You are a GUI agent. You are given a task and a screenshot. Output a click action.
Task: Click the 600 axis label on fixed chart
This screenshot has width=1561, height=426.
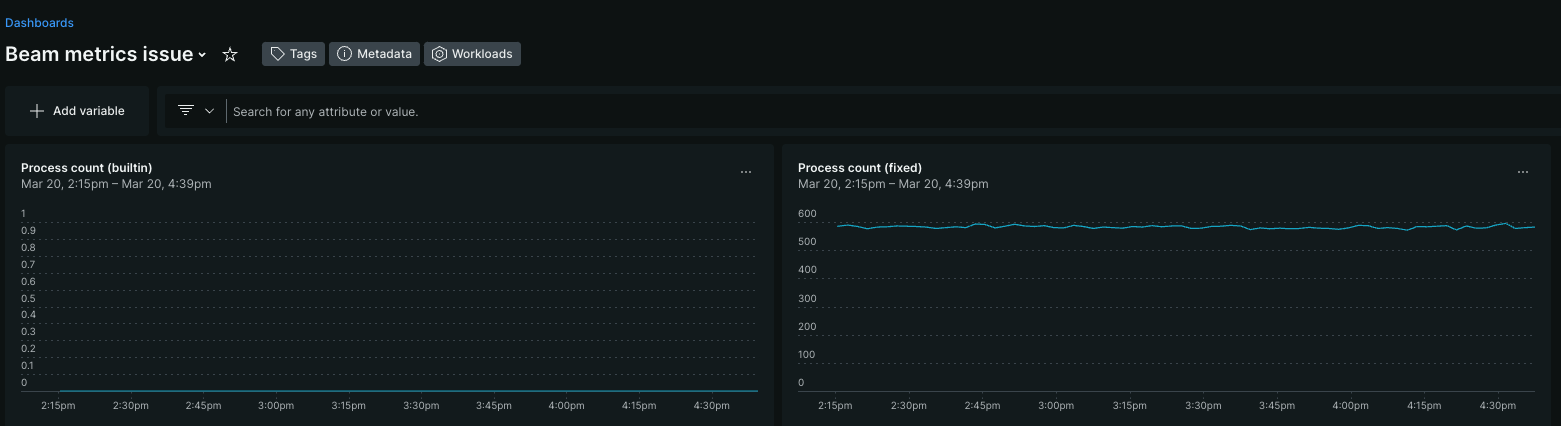(807, 214)
